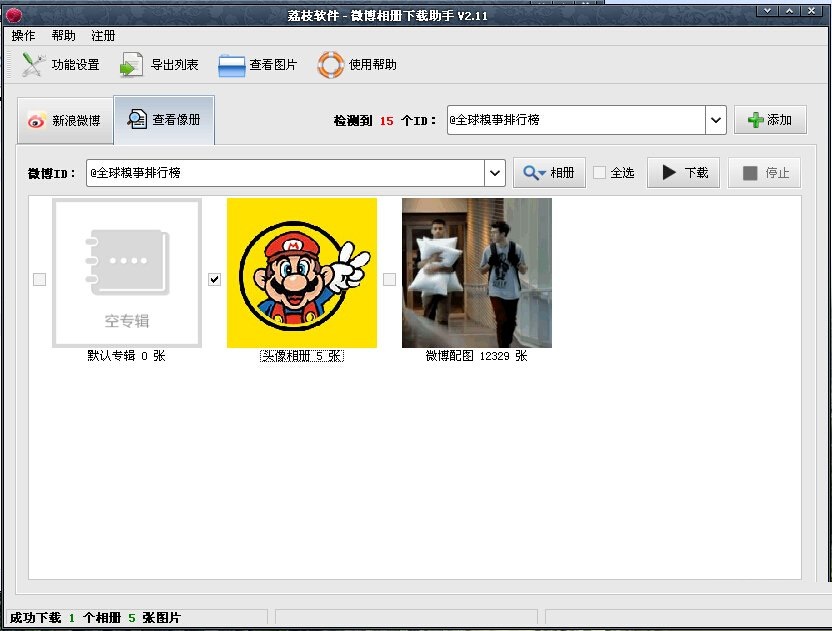832x631 pixels.
Task: Click the 停止 stop button
Action: pyautogui.click(x=764, y=172)
